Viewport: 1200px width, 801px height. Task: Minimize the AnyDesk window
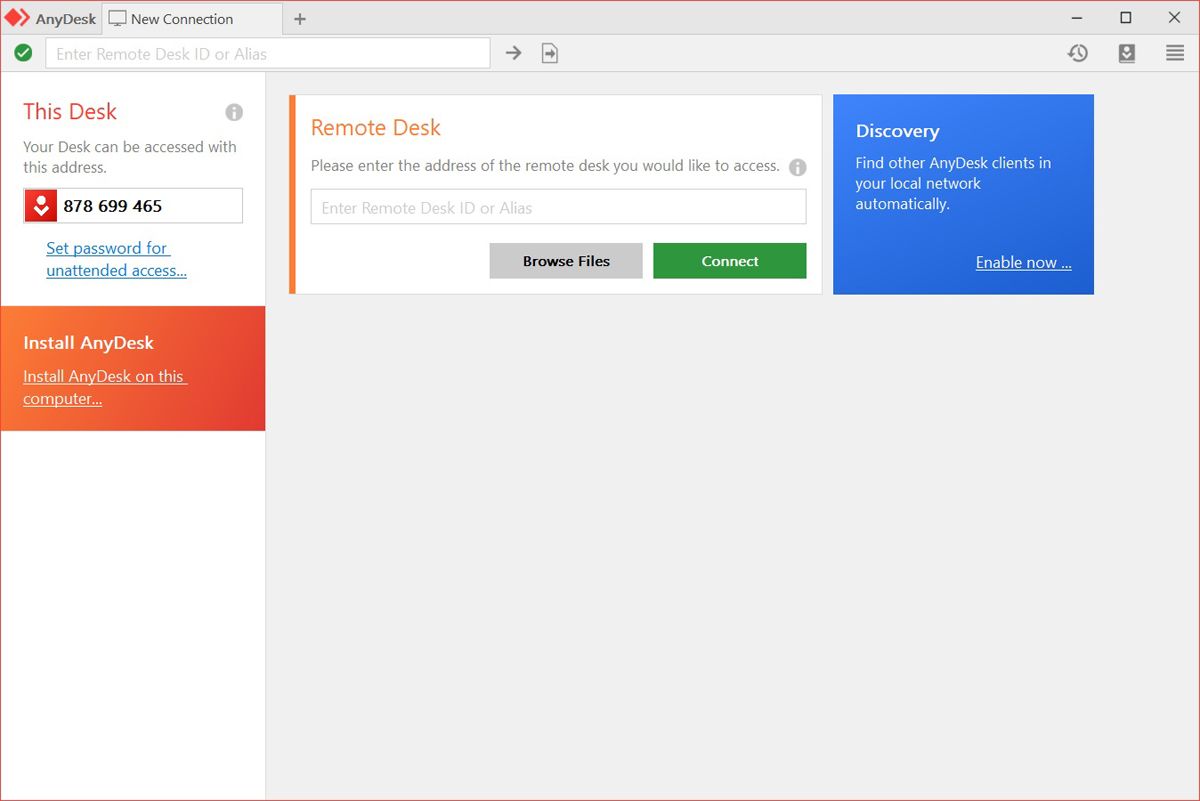coord(1077,18)
